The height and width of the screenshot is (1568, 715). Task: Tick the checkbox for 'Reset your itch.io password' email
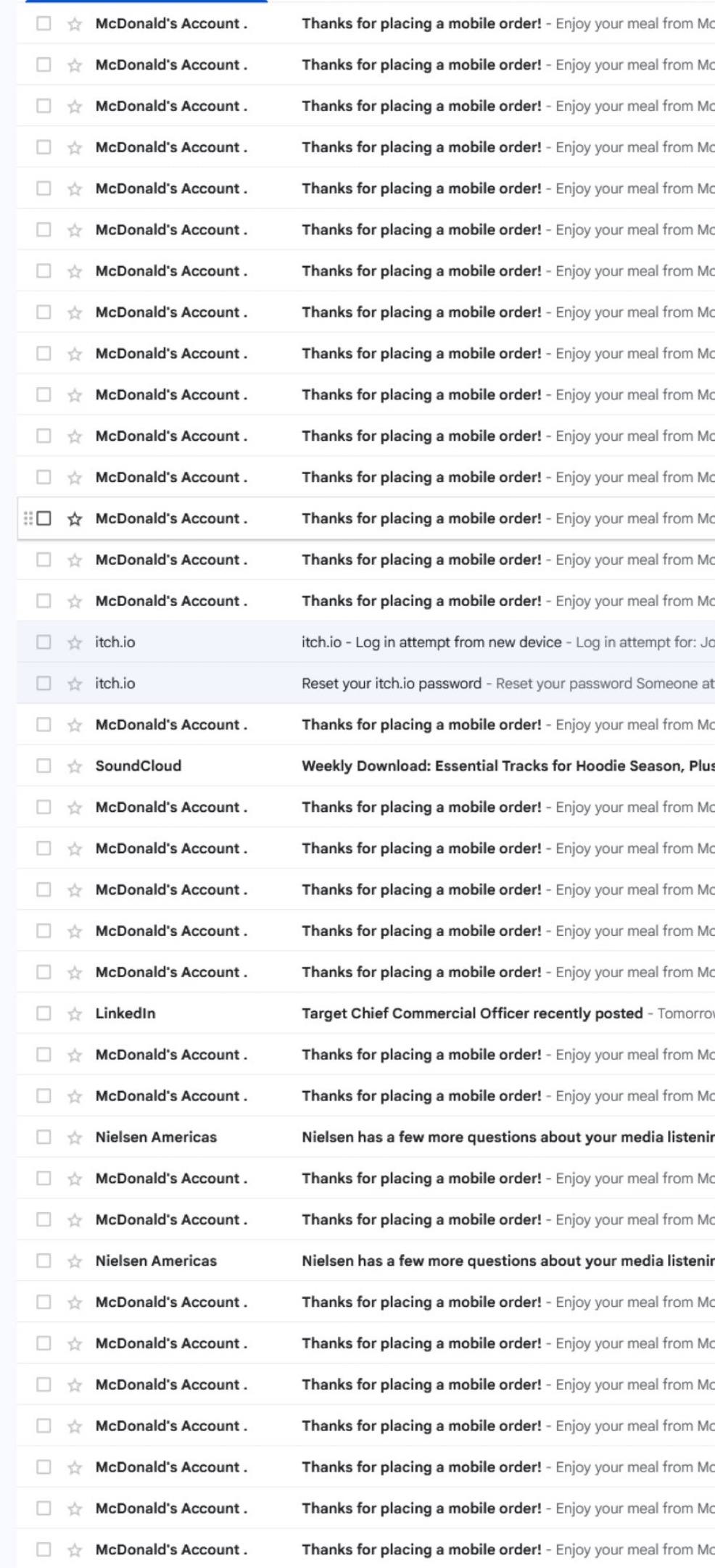(x=44, y=684)
